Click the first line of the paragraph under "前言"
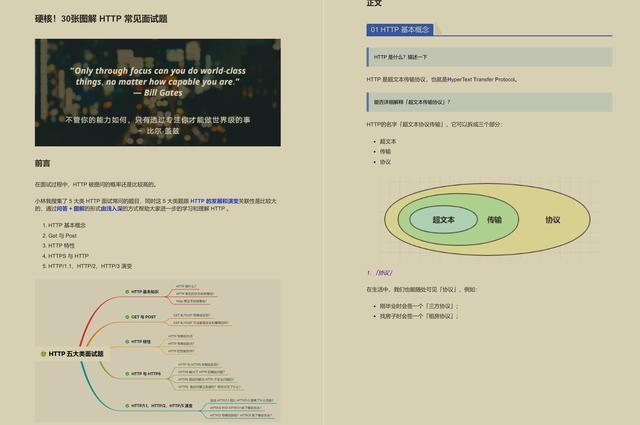Viewport: 640px width, 425px height. coord(96,185)
